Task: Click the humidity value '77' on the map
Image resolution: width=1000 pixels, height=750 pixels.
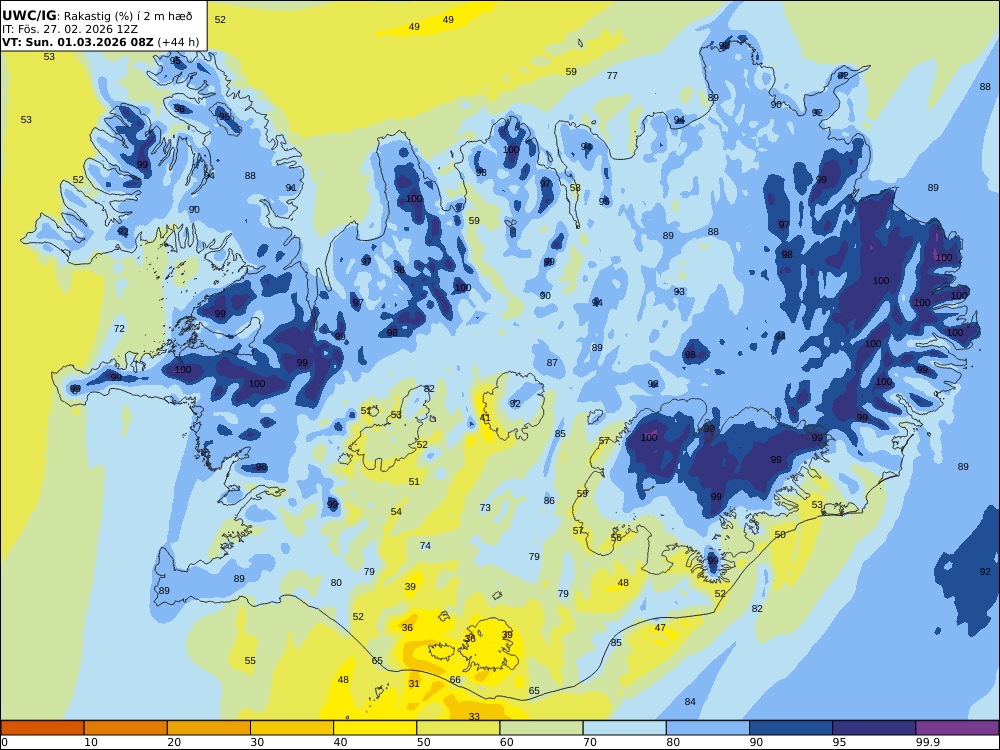Action: click(x=612, y=75)
